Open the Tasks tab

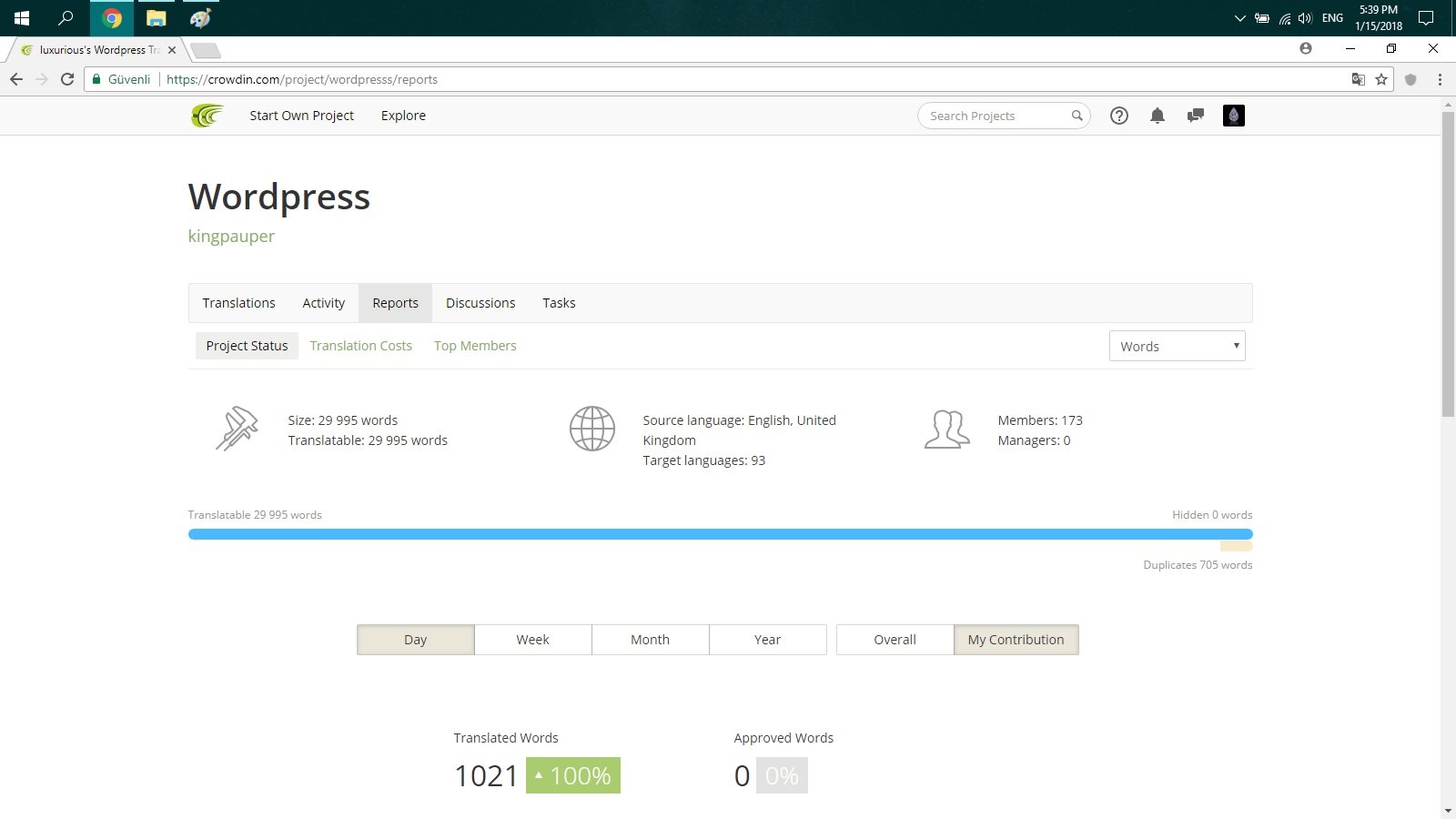[x=559, y=303]
